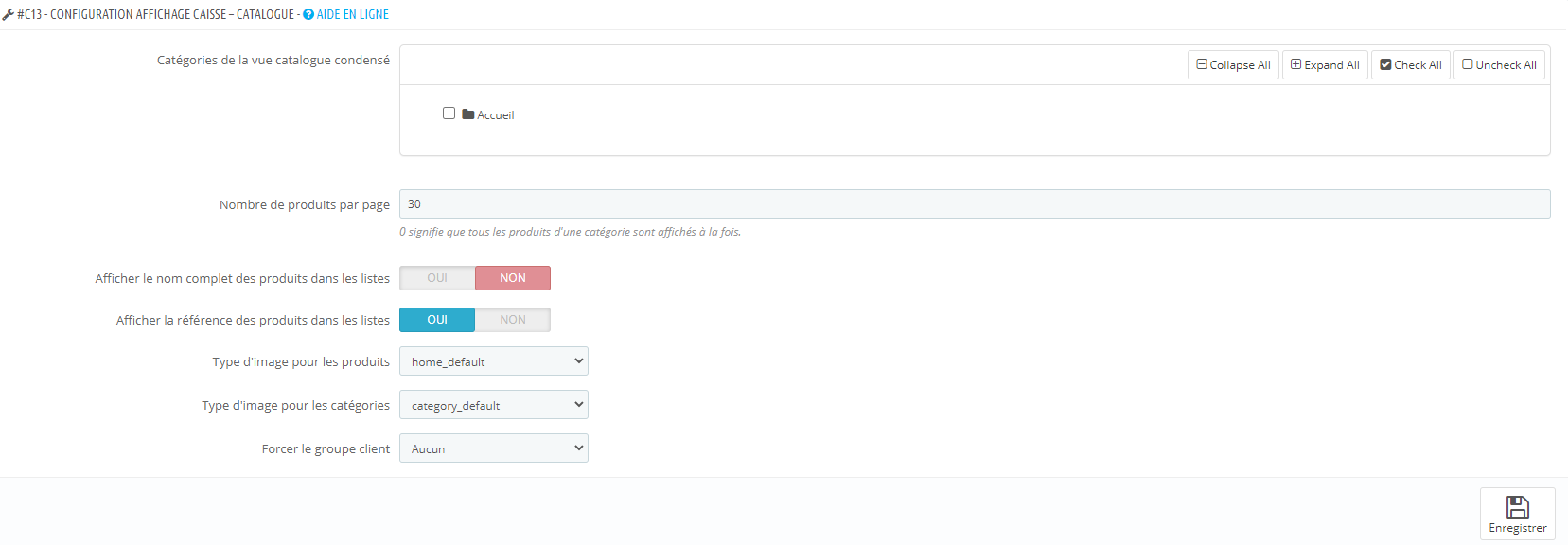1568x545 pixels.
Task: Select NON for full product name
Action: (513, 278)
